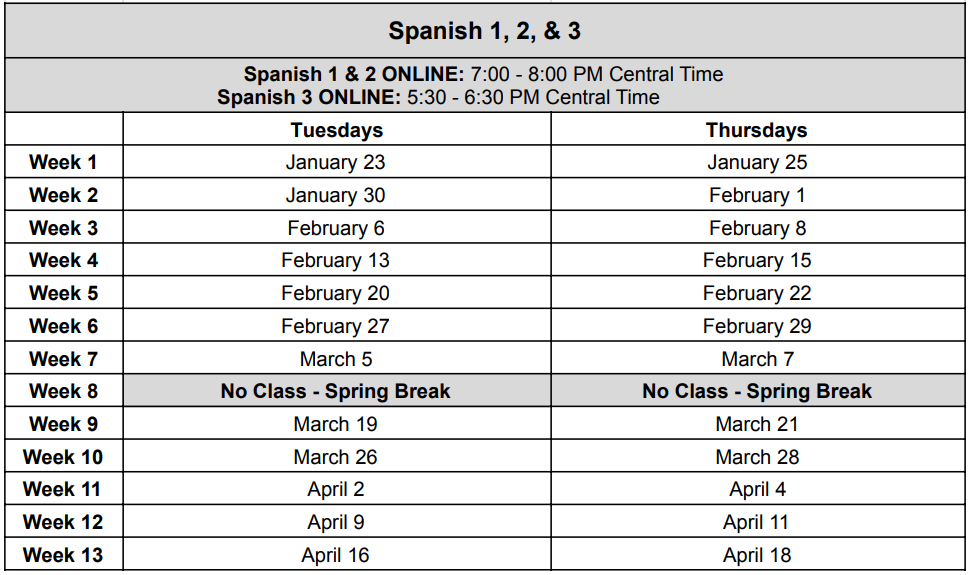This screenshot has height=575, width=970.
Task: Select the April 11 cell
Action: (756, 522)
